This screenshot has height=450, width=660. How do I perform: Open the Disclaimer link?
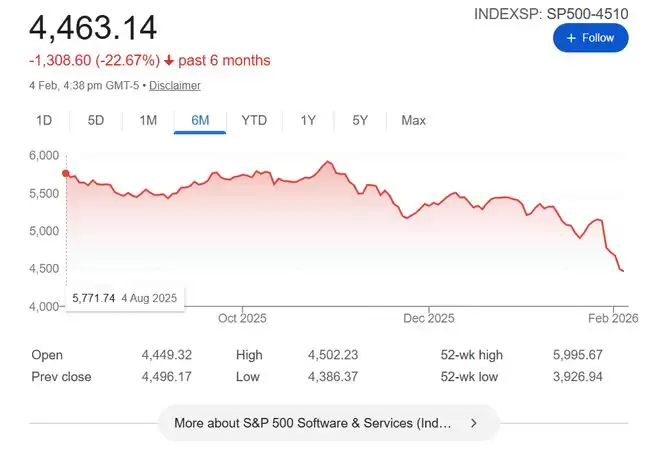pos(175,86)
